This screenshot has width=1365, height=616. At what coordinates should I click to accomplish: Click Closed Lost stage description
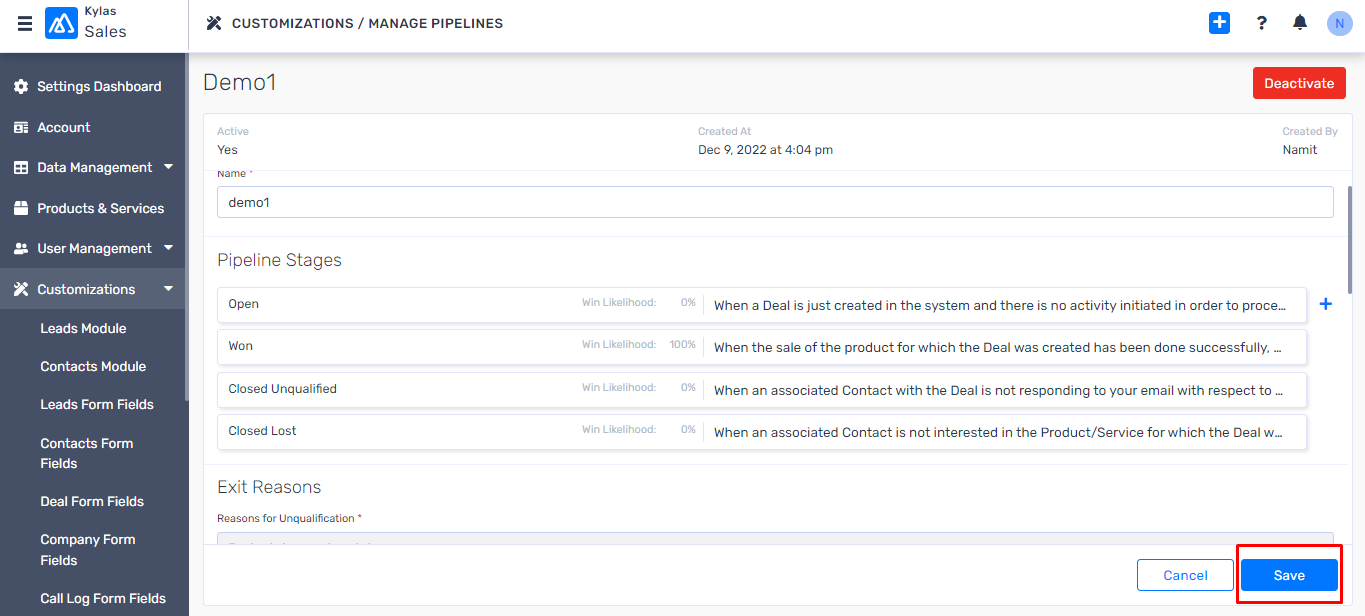[998, 433]
